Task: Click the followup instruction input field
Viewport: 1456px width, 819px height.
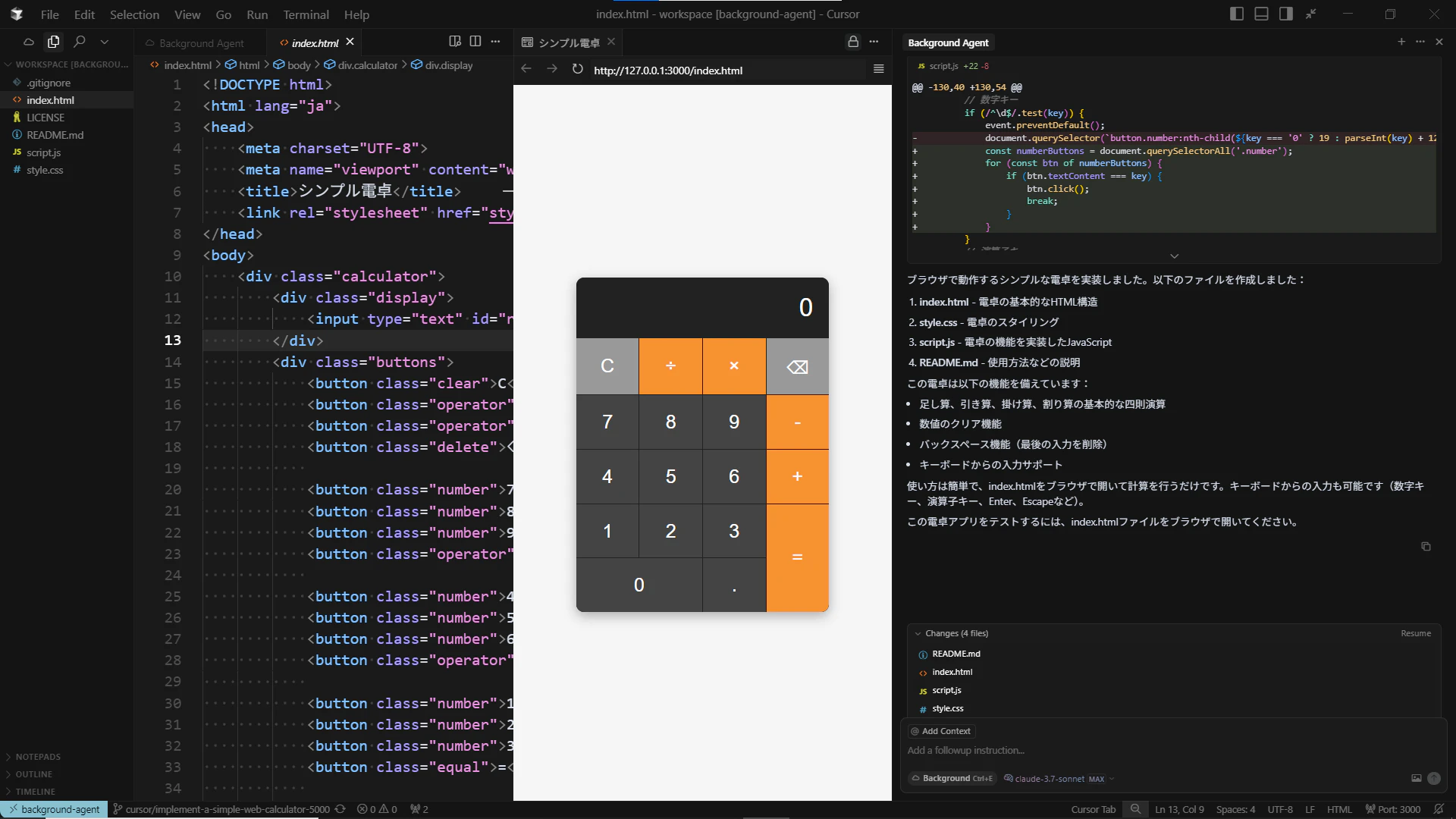Action: pyautogui.click(x=1137, y=751)
